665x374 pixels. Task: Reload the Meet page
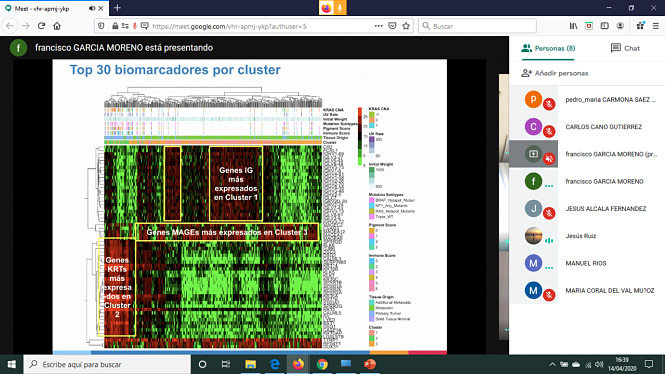[41, 26]
